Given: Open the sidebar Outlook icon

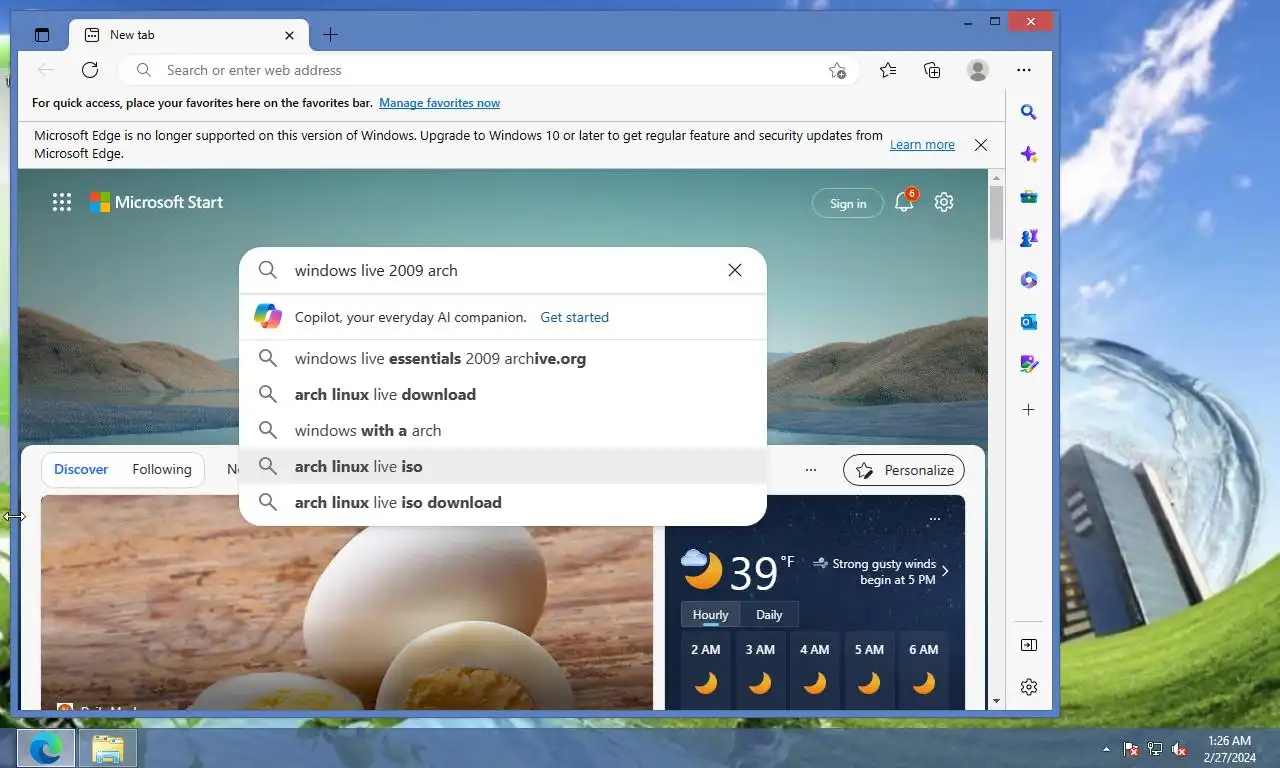Looking at the screenshot, I should tap(1029, 322).
